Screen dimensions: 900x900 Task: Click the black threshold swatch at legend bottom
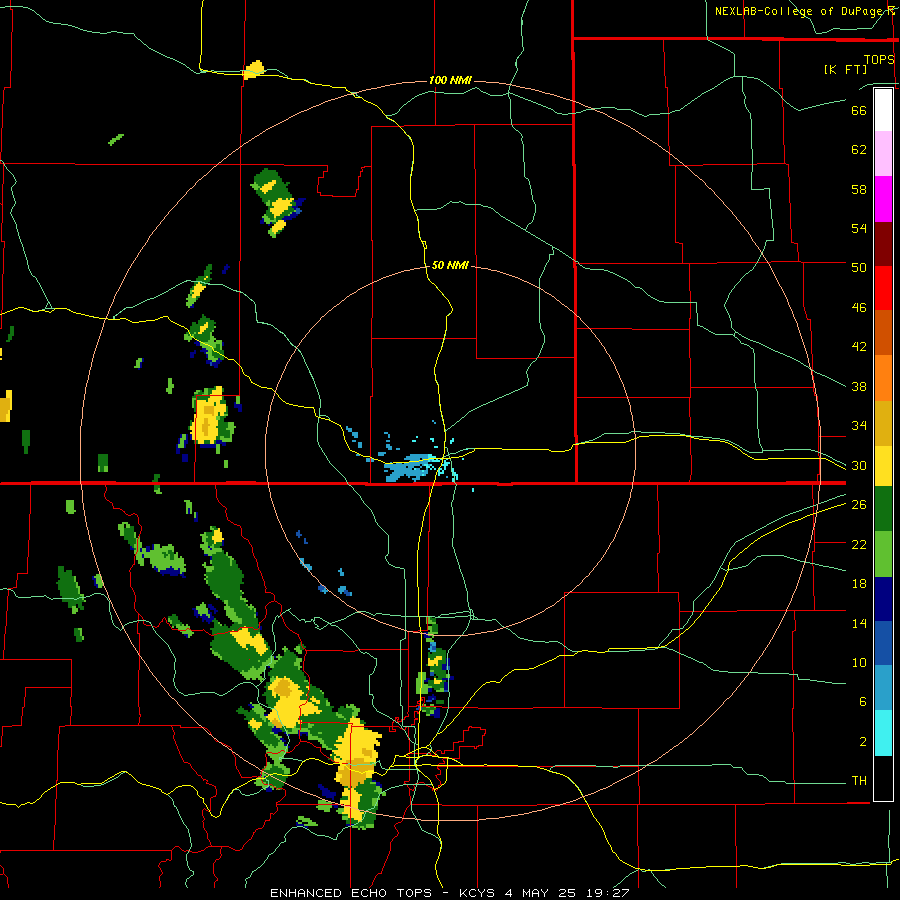(883, 778)
